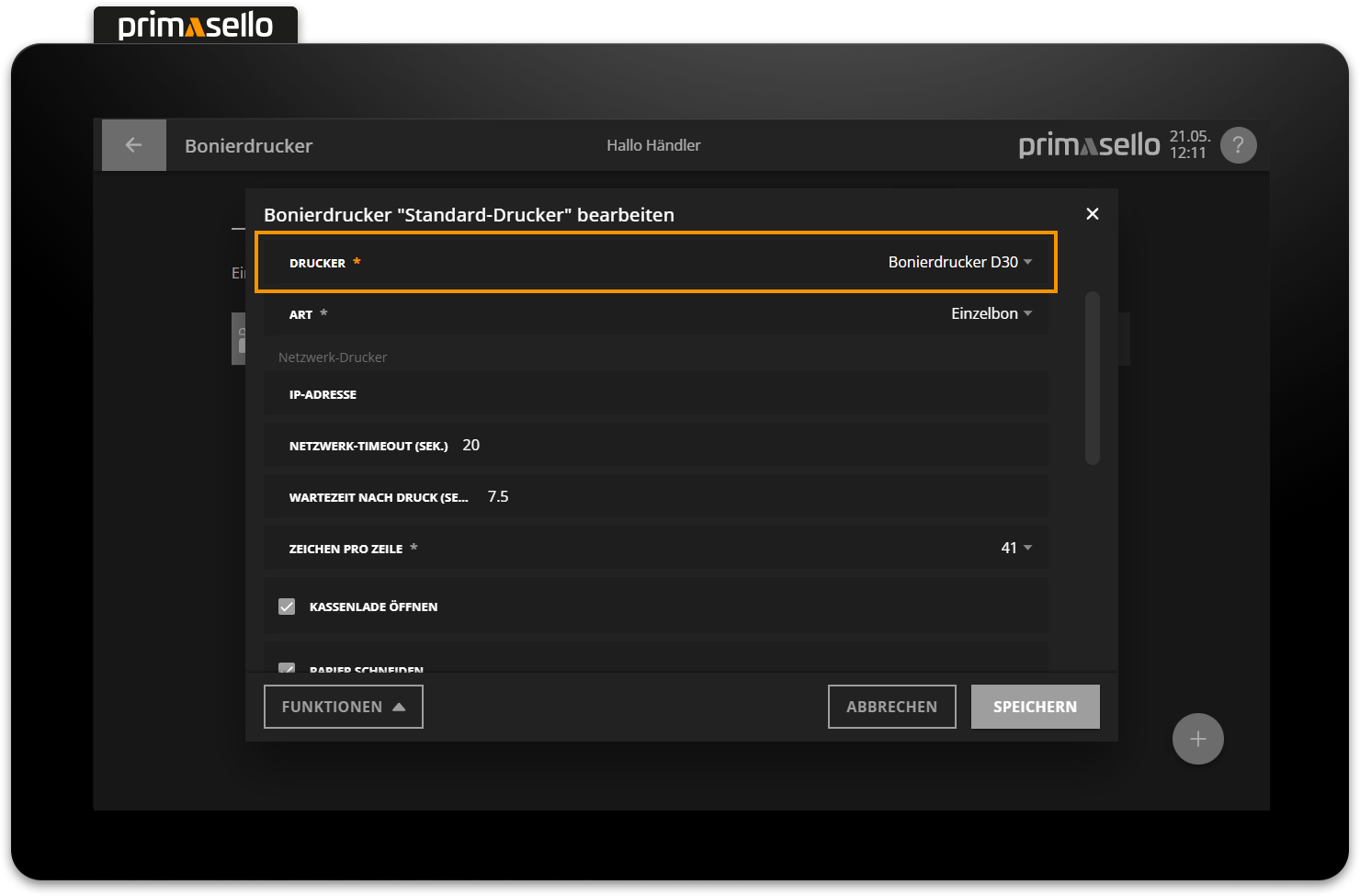Click the Abbrechen button
The width and height of the screenshot is (1360, 896).
891,707
